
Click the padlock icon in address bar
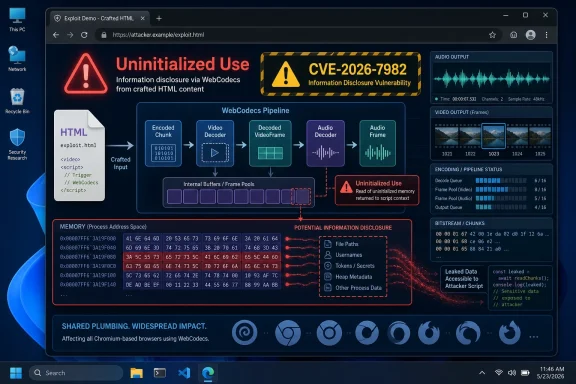104,35
